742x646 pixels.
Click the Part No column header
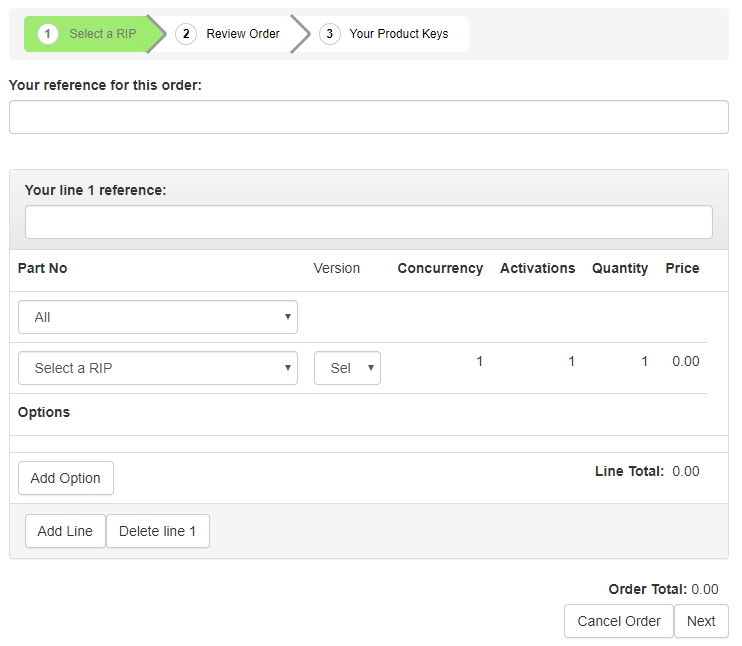pos(43,268)
